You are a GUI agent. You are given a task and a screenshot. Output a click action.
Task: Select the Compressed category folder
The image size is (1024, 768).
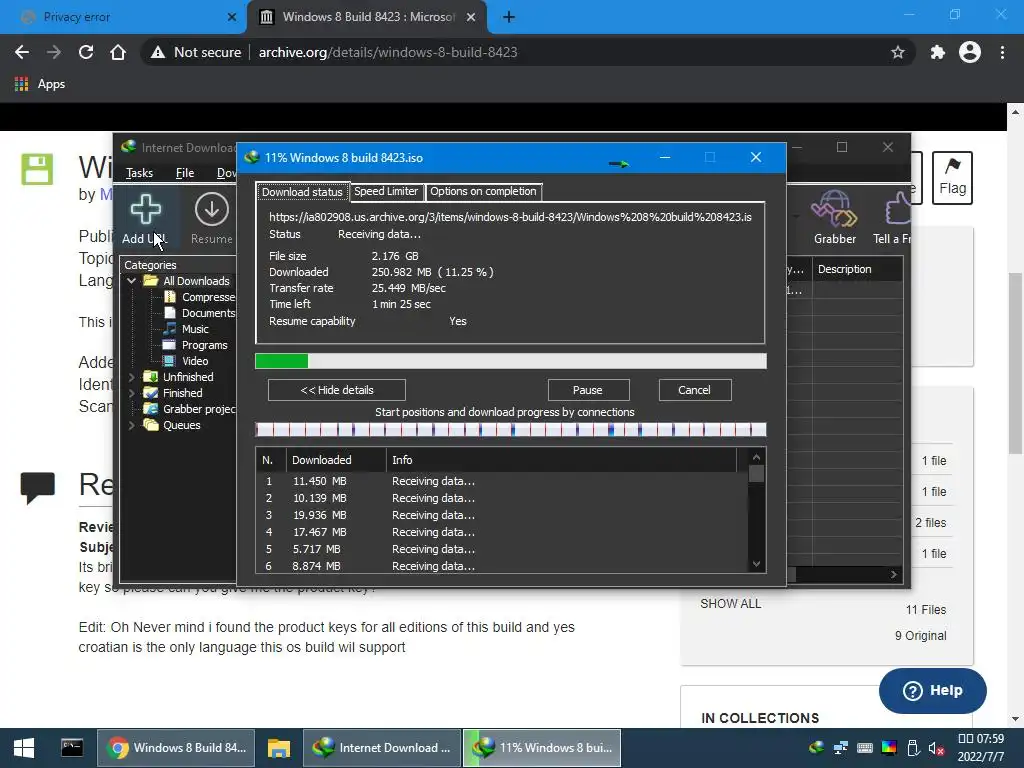pos(201,297)
